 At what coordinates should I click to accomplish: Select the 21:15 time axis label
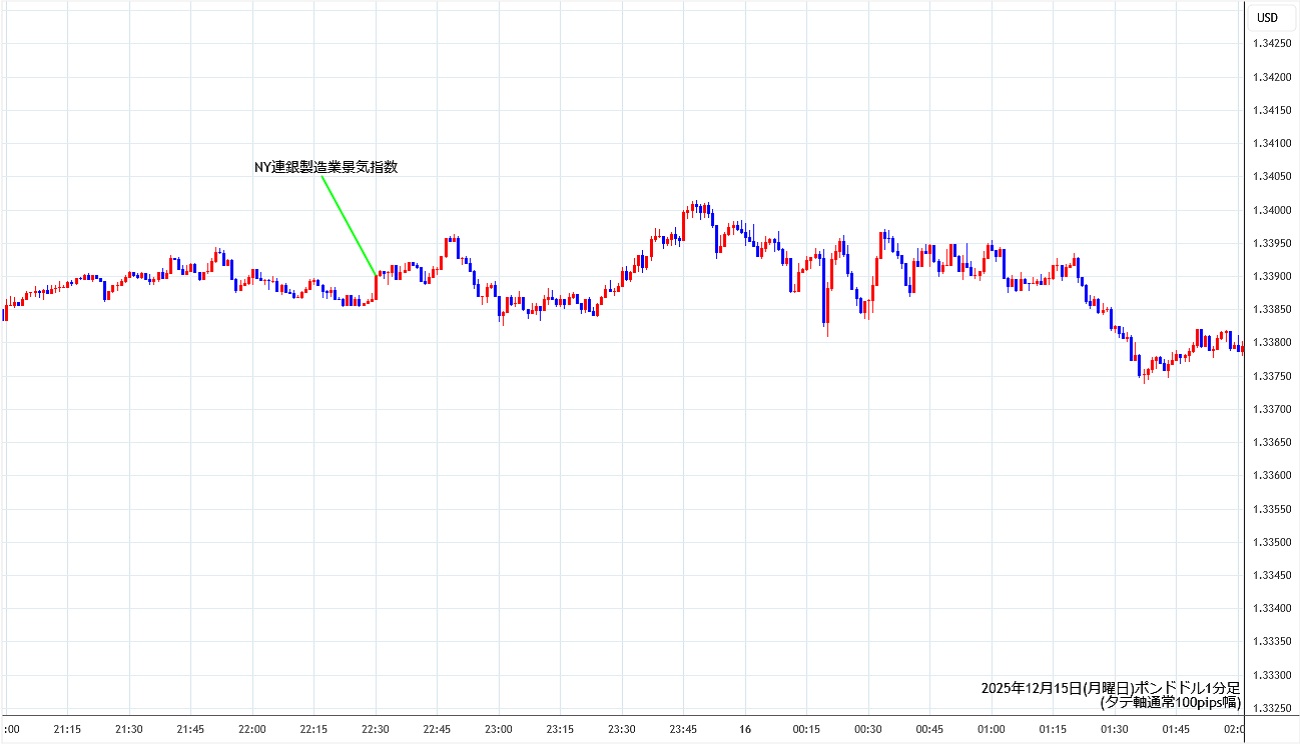pyautogui.click(x=67, y=730)
